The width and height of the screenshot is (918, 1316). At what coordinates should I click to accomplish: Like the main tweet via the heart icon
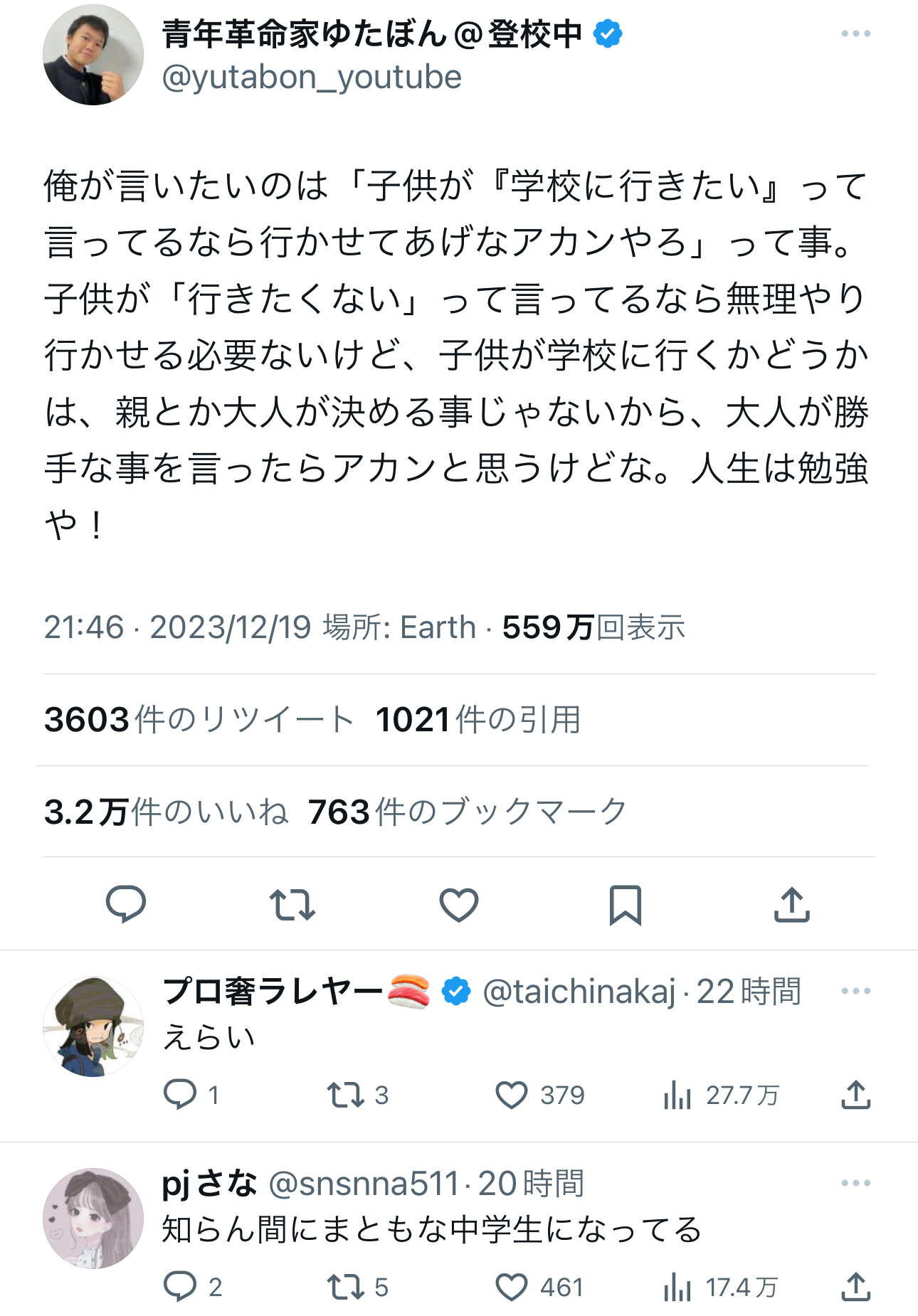pos(459,905)
